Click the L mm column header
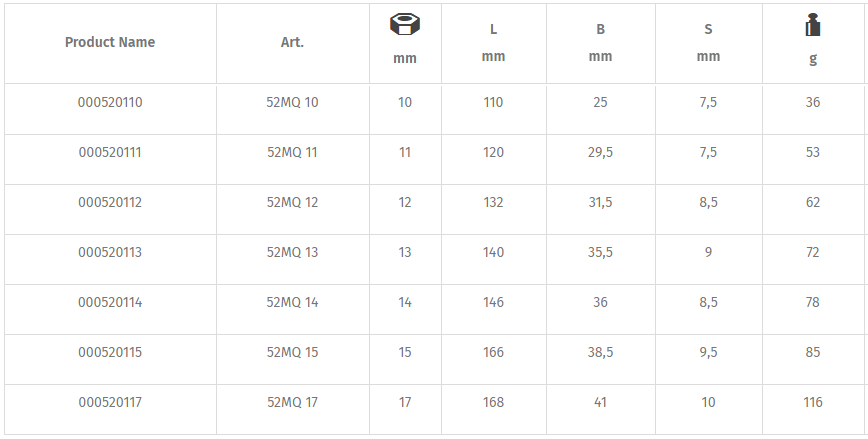Image resolution: width=868 pixels, height=439 pixels. (x=493, y=43)
